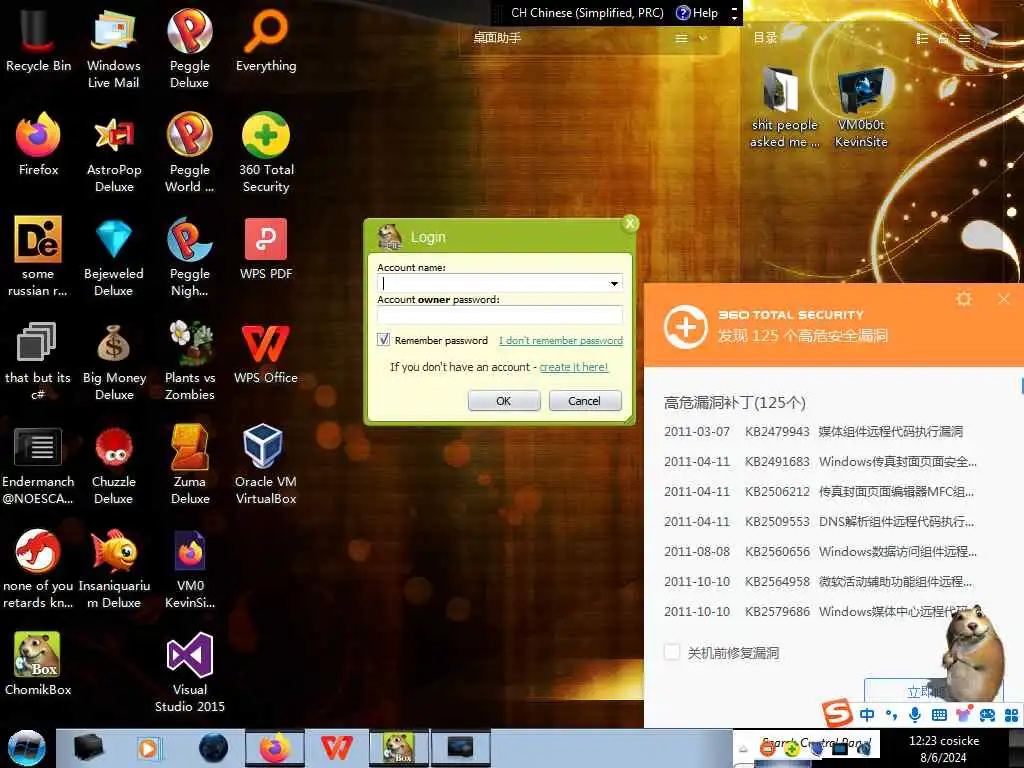Click OK in the Login dialog
This screenshot has width=1024, height=768.
point(504,400)
